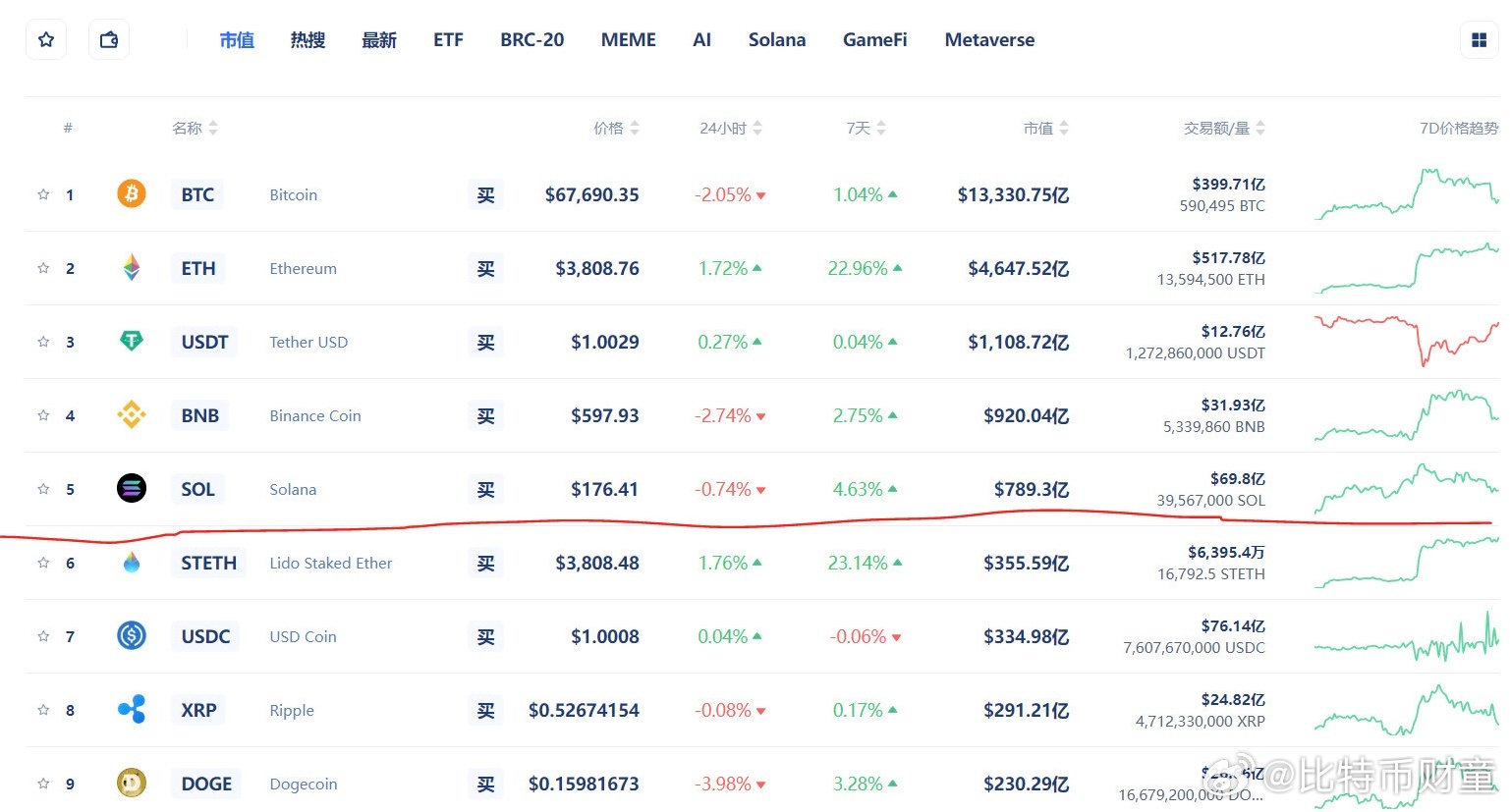Screen dimensions: 1510x812
Task: View the BNB 7D price trend chart
Action: pos(1406,415)
